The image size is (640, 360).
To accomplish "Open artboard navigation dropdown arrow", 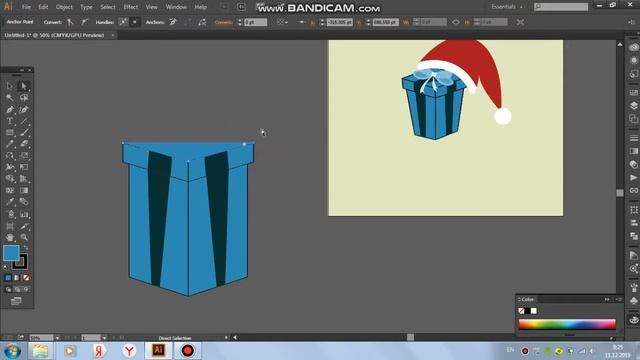I will coord(104,338).
